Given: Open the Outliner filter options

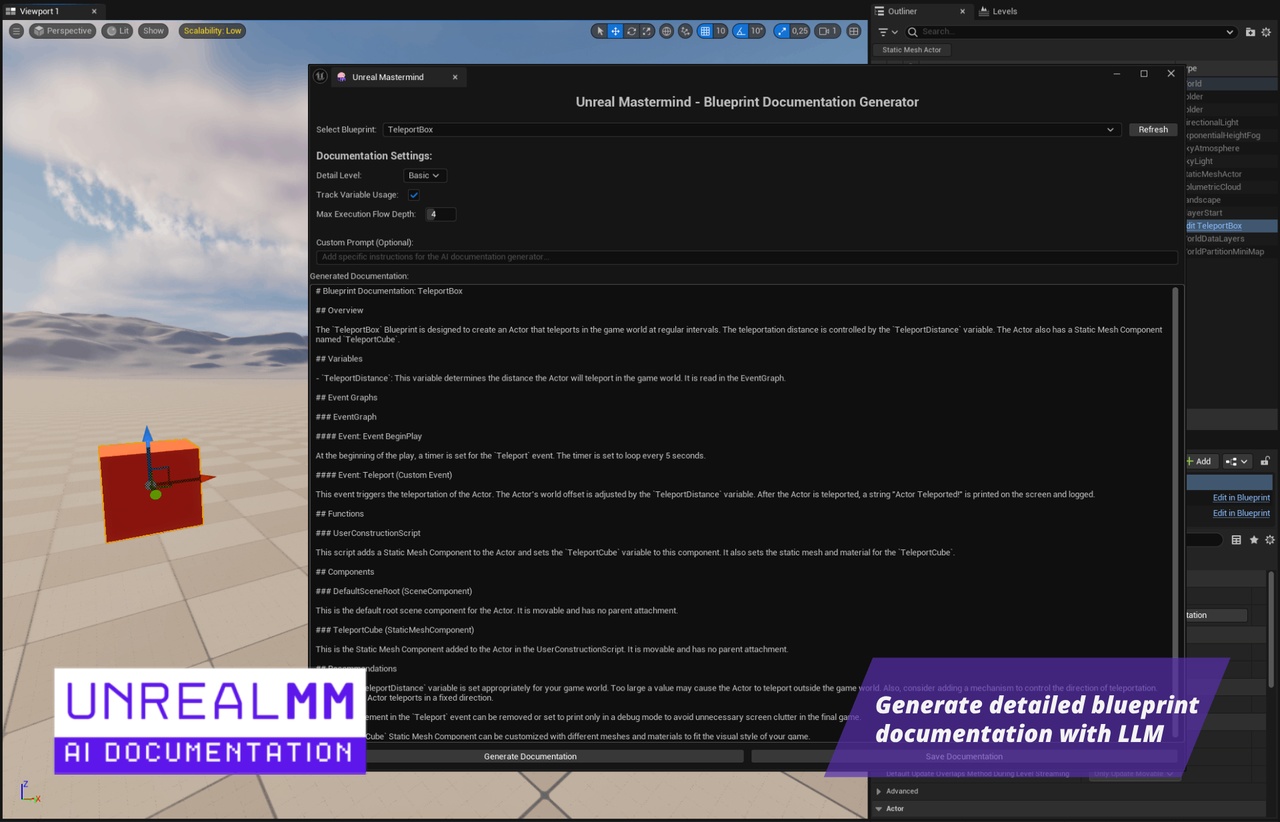Looking at the screenshot, I should click(x=888, y=32).
